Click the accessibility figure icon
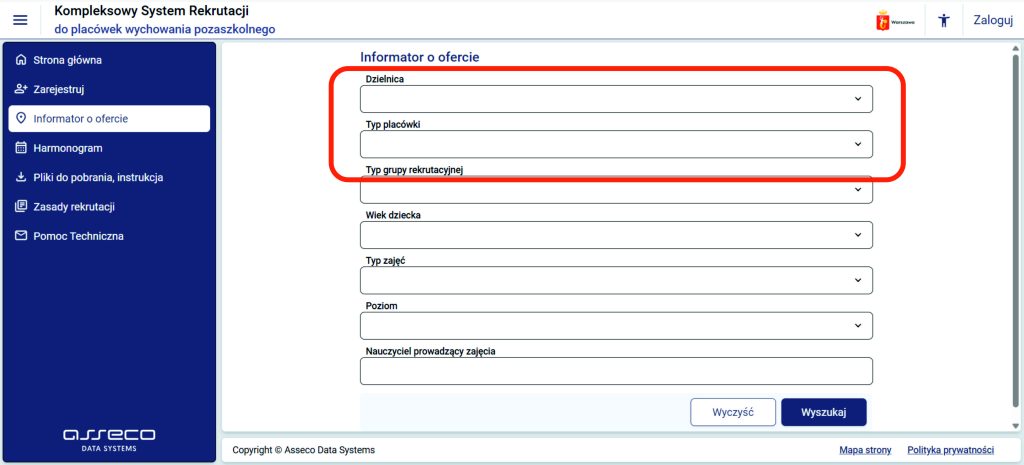This screenshot has width=1024, height=465. pos(944,20)
